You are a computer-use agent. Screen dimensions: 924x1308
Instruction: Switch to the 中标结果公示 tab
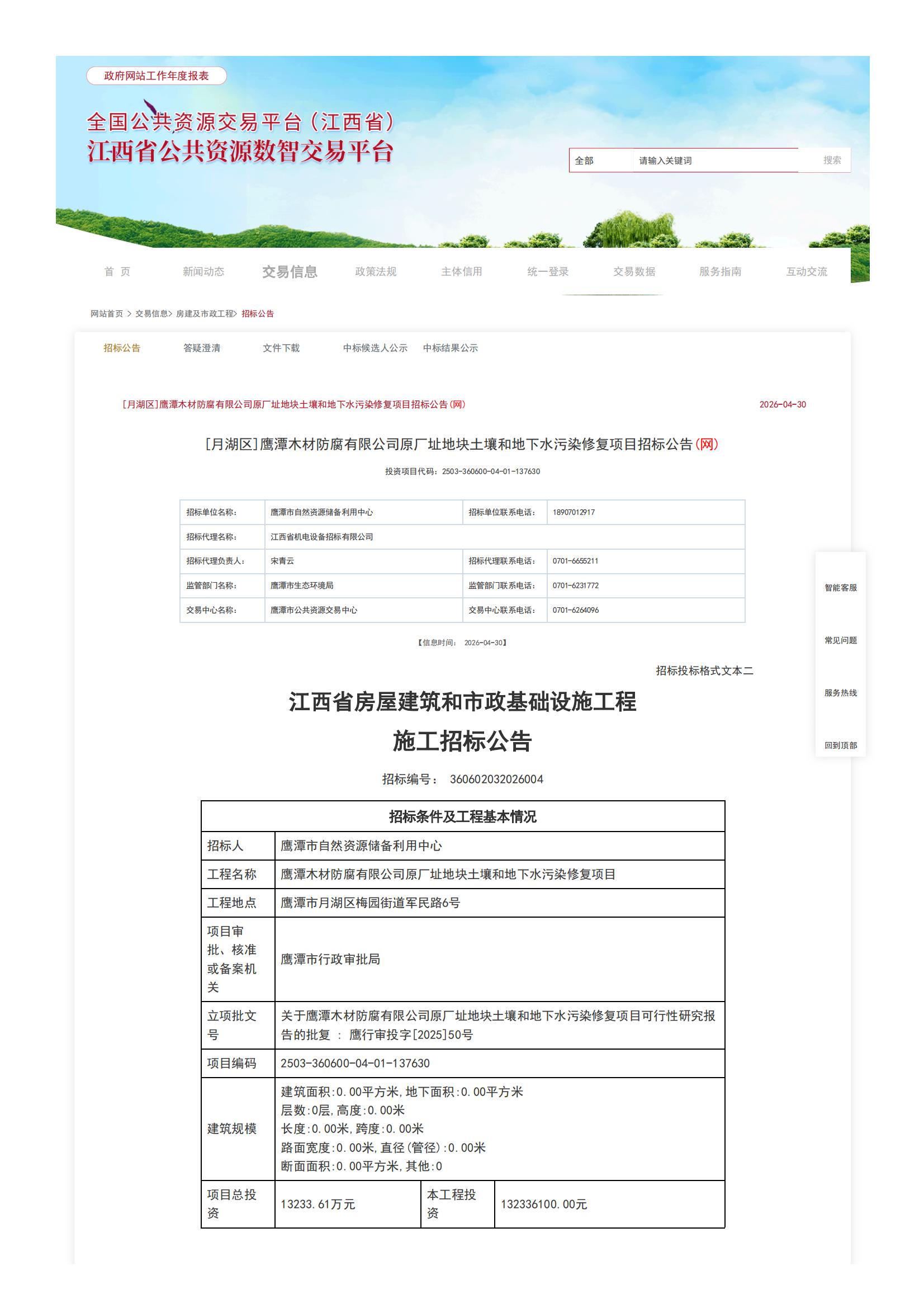(x=451, y=348)
